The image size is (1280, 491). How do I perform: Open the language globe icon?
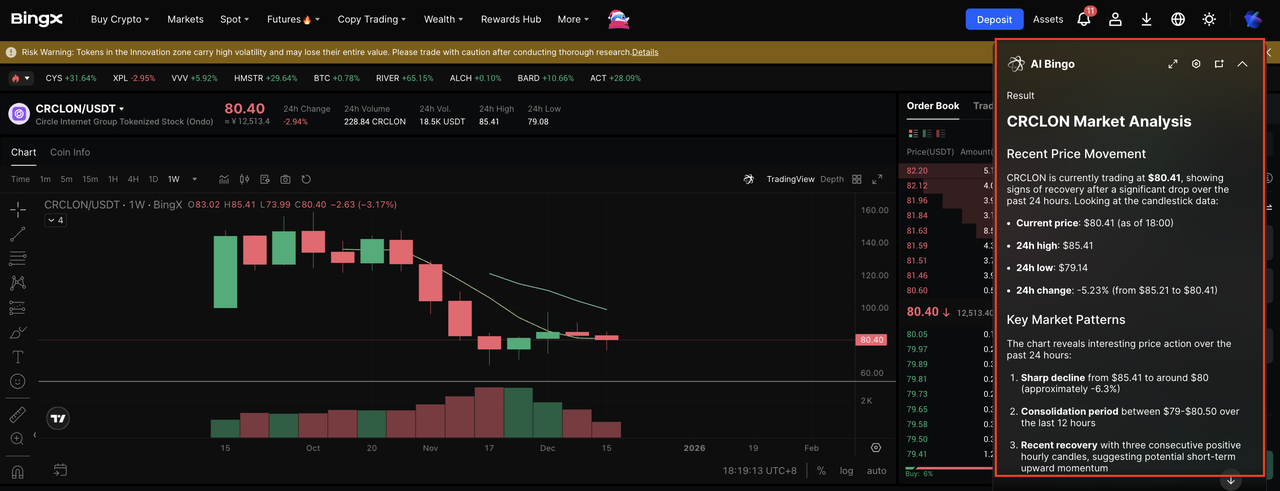coord(1178,19)
